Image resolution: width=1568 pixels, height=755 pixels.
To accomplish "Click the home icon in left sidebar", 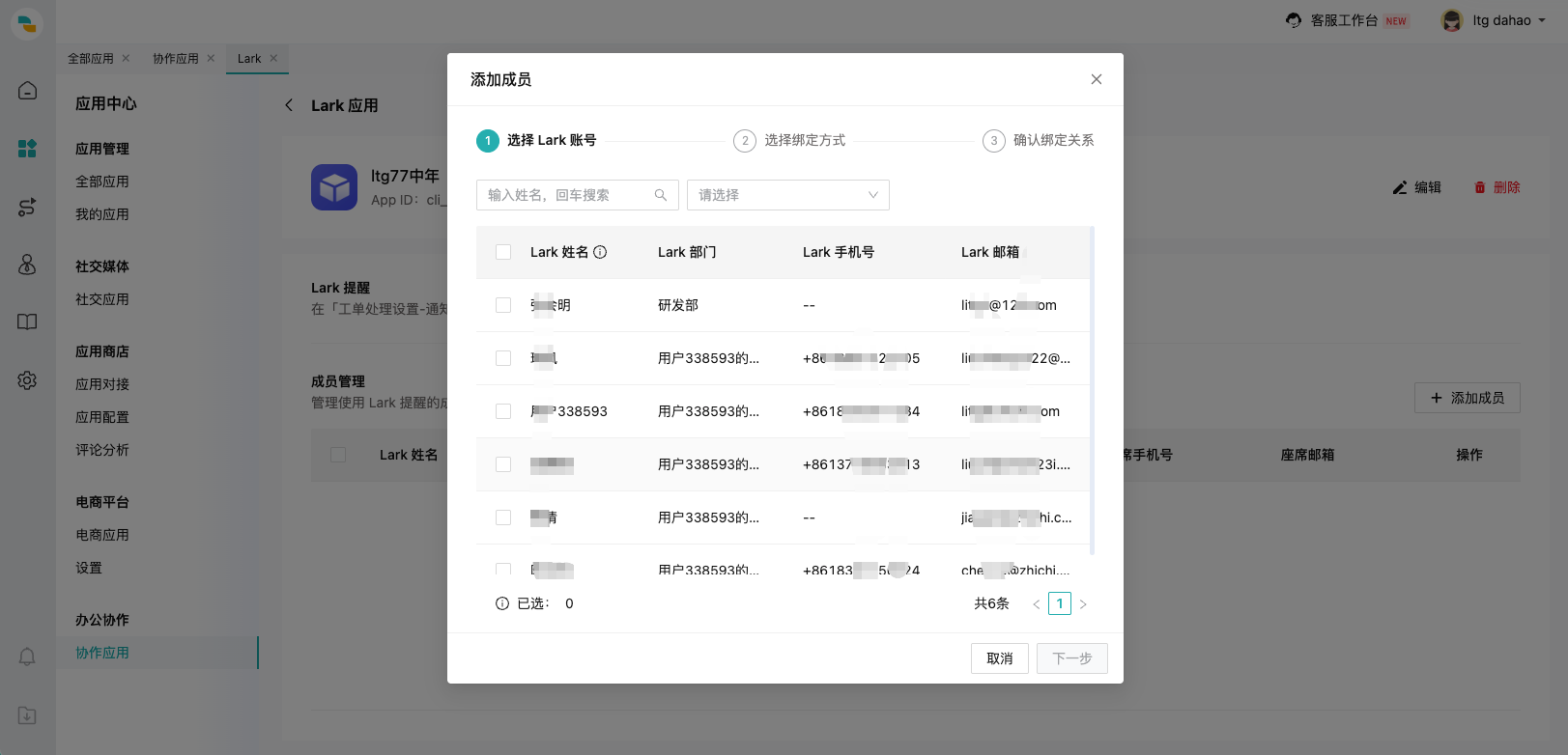I will (27, 91).
